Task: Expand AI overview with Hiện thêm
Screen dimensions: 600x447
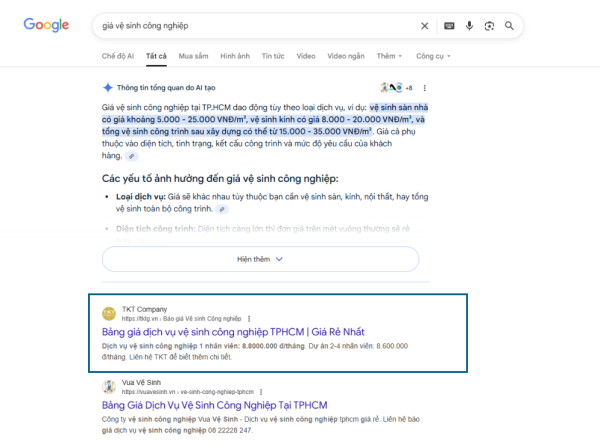Action: click(x=260, y=259)
